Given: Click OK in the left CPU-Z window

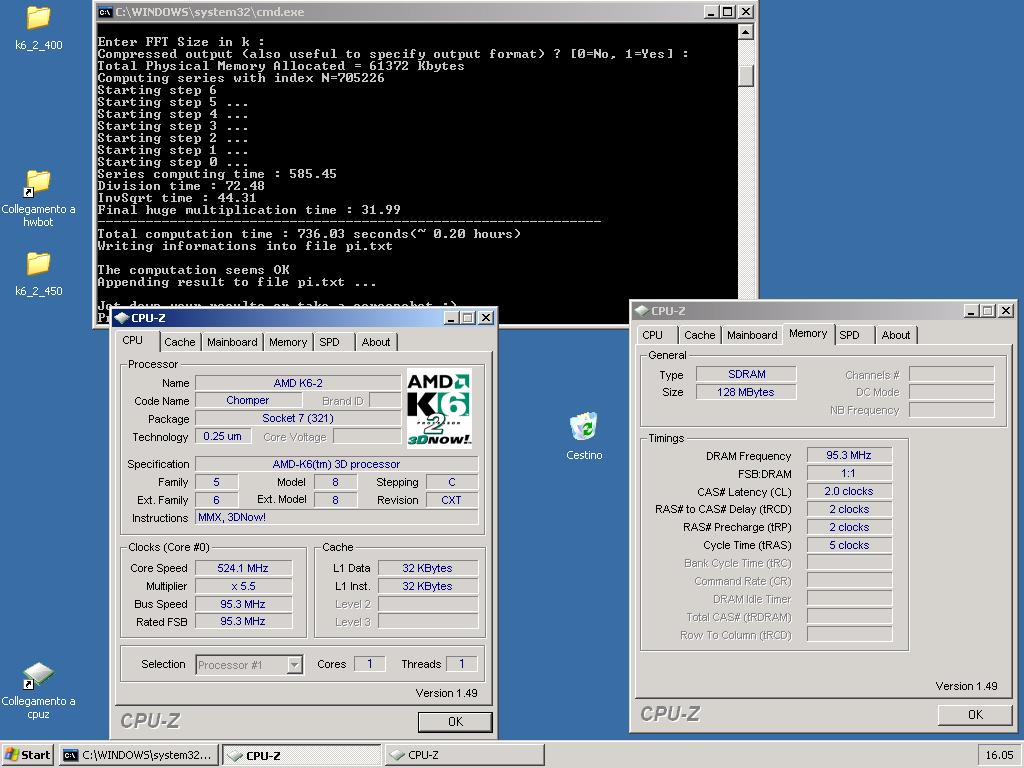Looking at the screenshot, I should pyautogui.click(x=455, y=722).
